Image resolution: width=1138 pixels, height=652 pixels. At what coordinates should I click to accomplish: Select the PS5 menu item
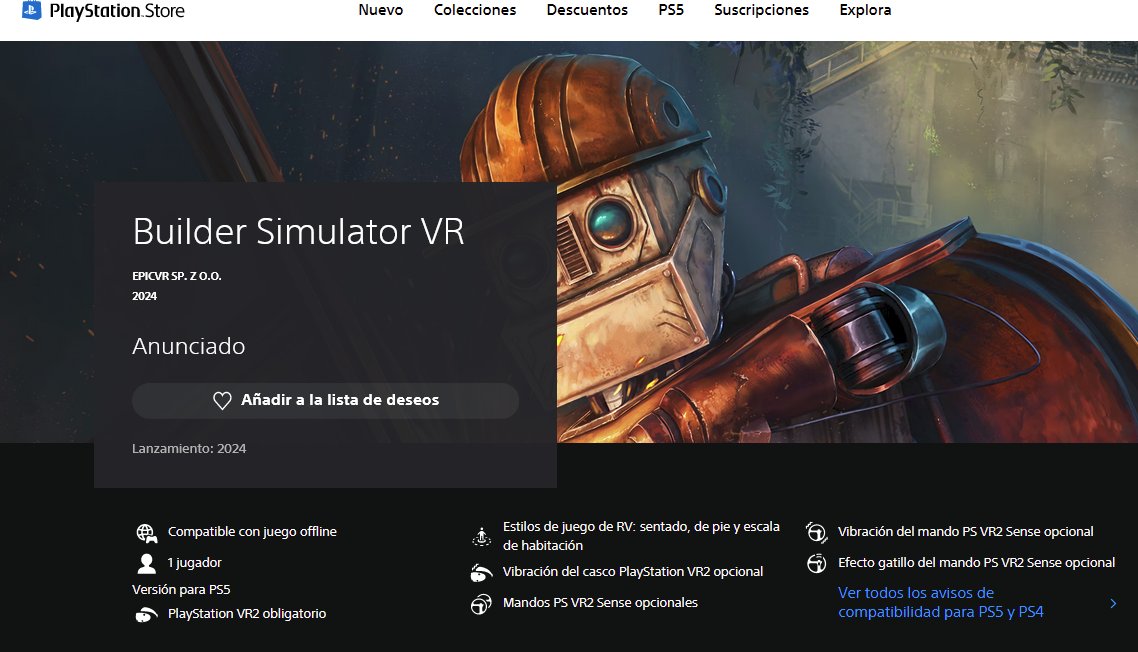[x=671, y=10]
